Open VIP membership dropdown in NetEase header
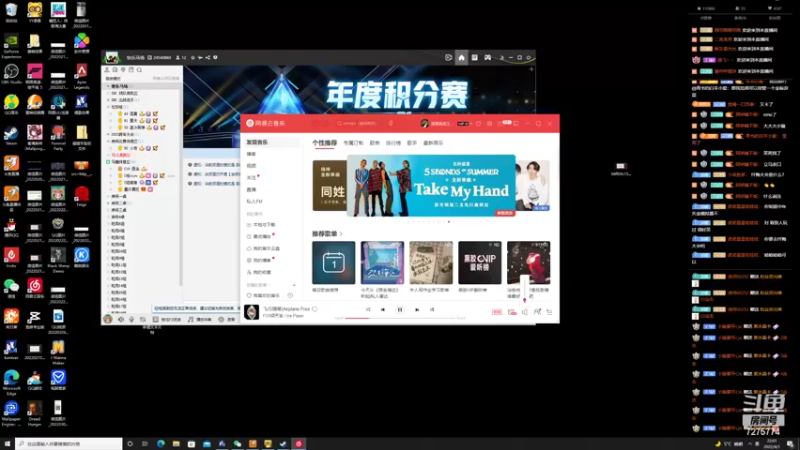 pyautogui.click(x=463, y=123)
